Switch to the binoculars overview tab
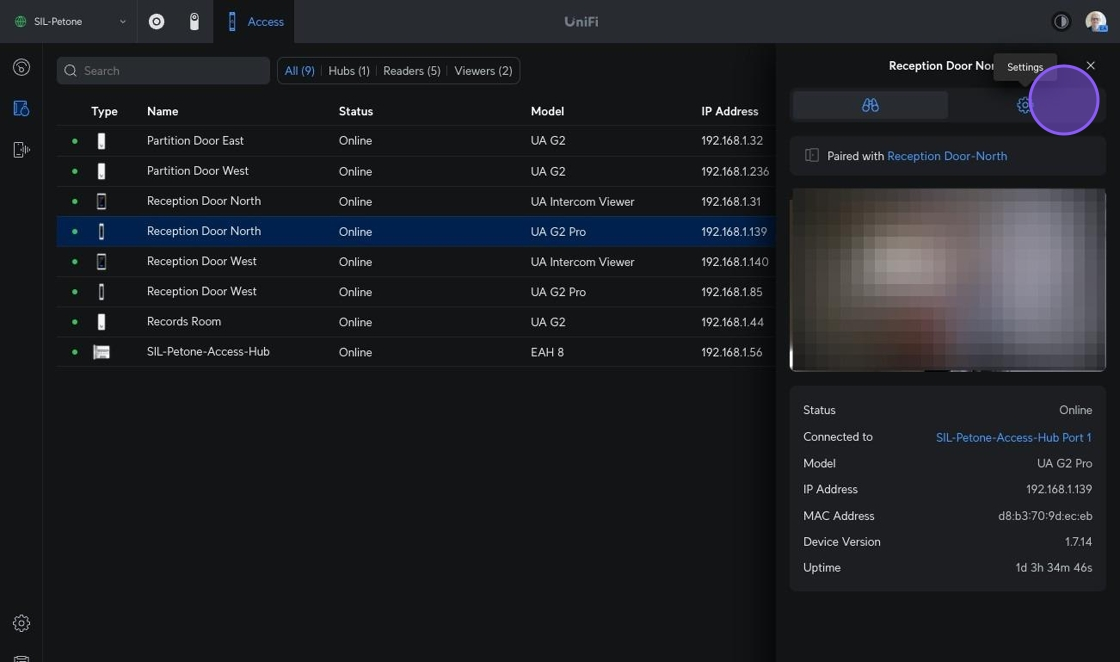The width and height of the screenshot is (1120, 662). (870, 105)
